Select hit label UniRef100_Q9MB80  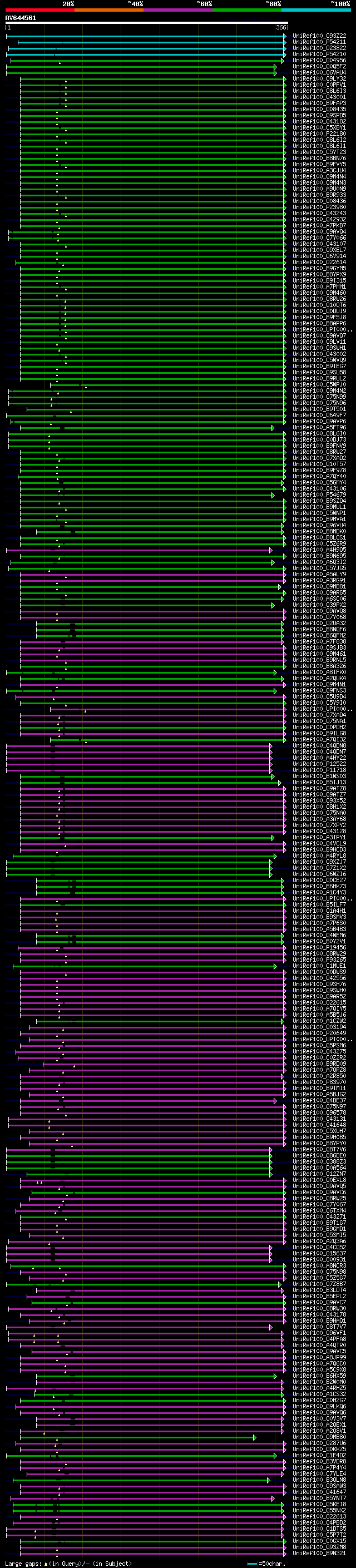click(x=319, y=1437)
